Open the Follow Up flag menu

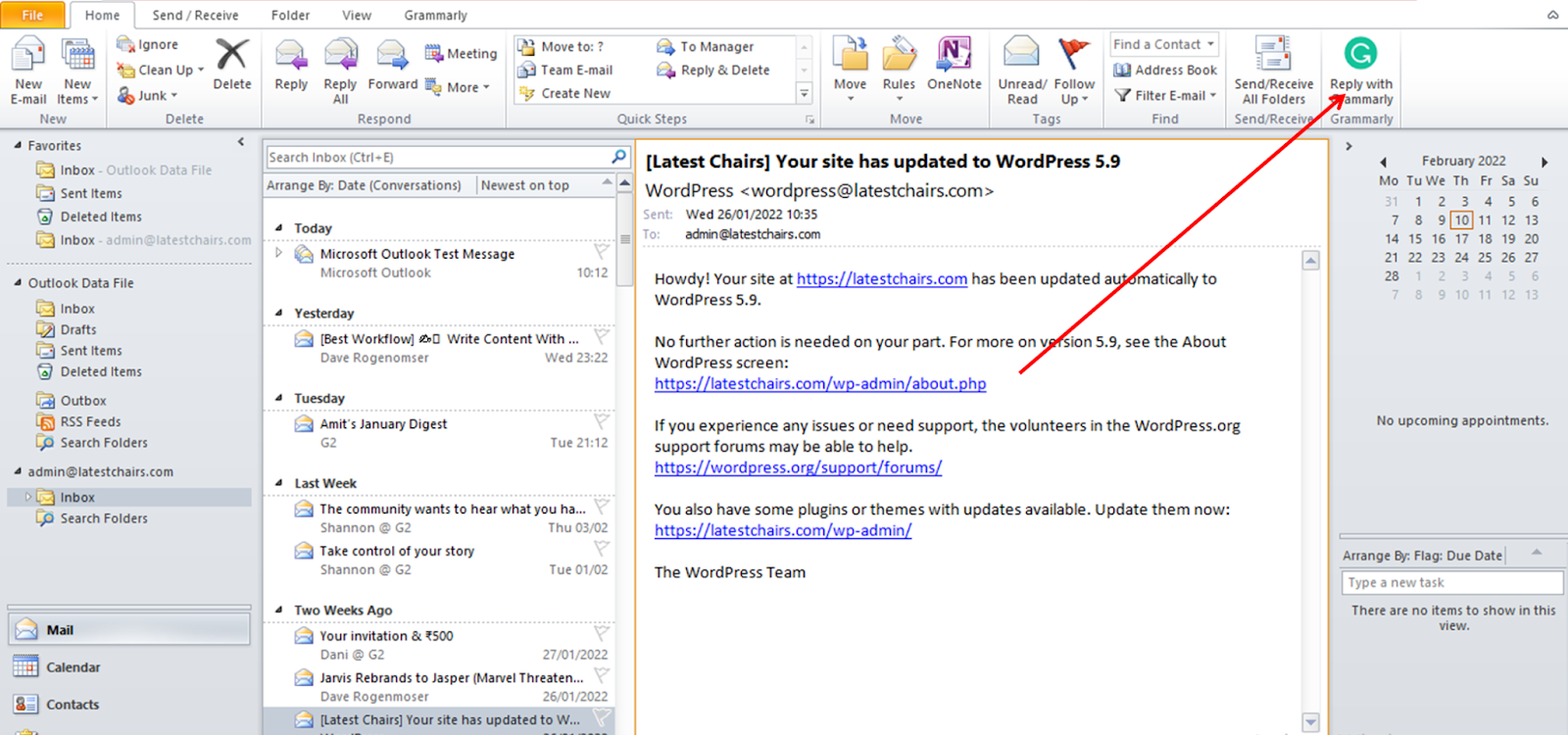pos(1074,70)
